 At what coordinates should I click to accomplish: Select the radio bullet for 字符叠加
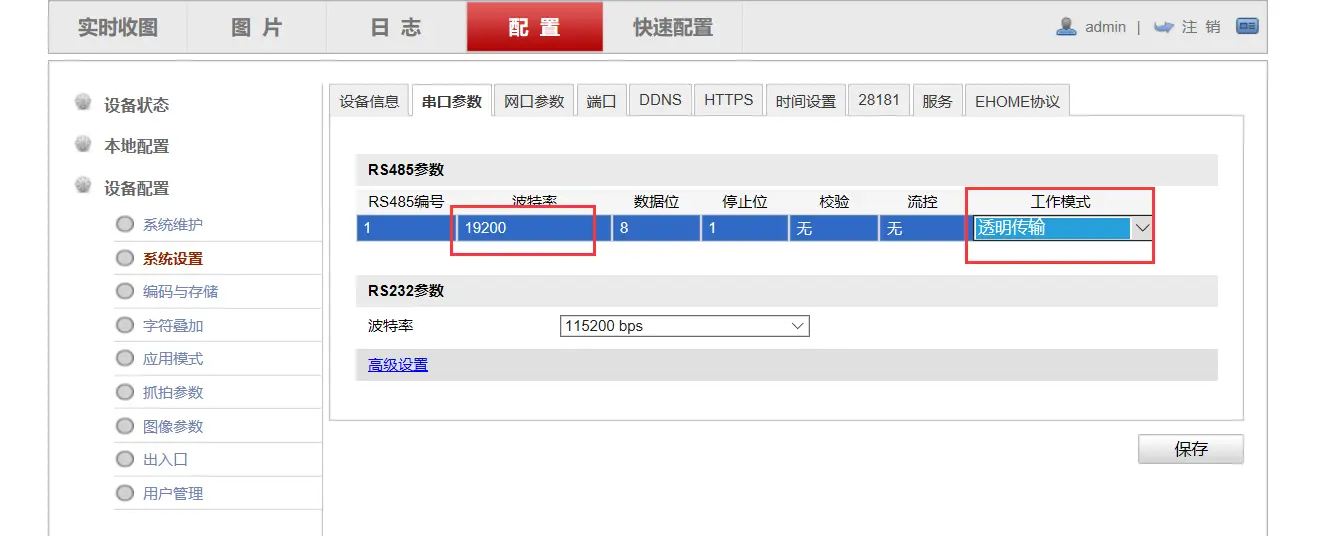[125, 325]
